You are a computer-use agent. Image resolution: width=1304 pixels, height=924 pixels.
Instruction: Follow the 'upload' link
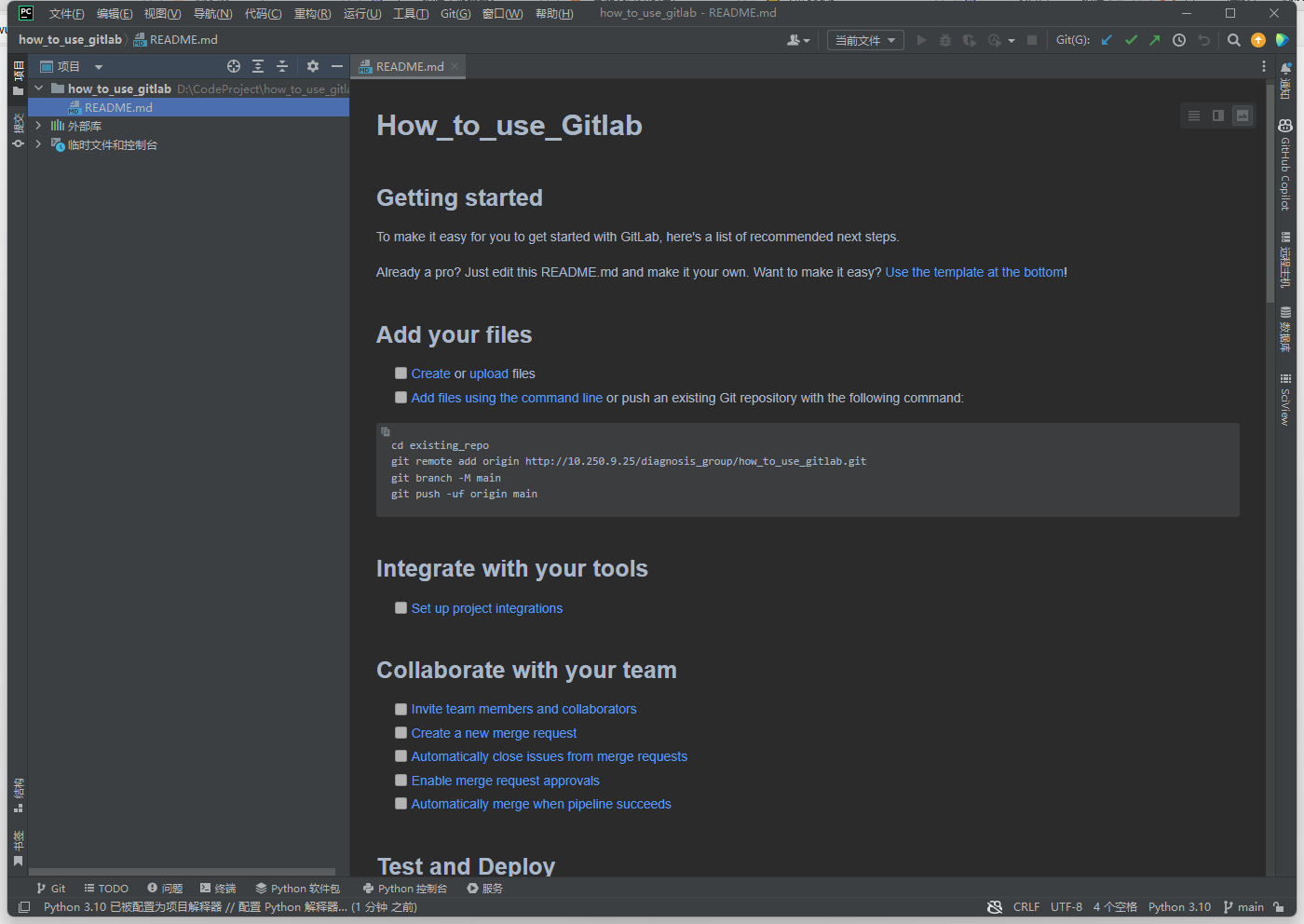pyautogui.click(x=489, y=374)
